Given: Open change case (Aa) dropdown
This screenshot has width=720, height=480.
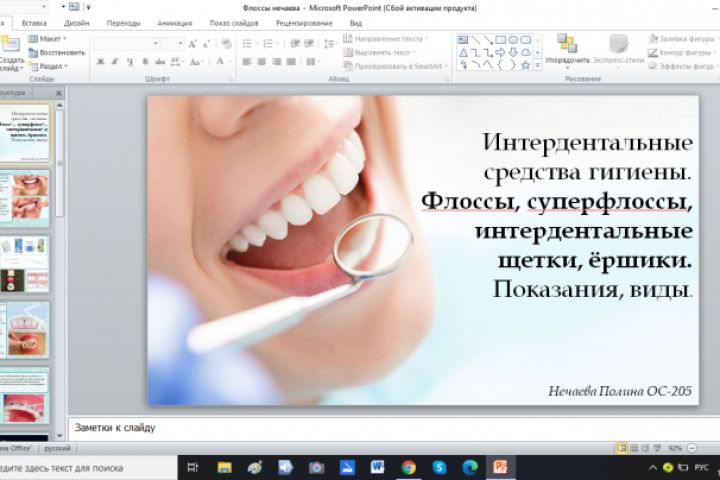Looking at the screenshot, I should click(196, 62).
